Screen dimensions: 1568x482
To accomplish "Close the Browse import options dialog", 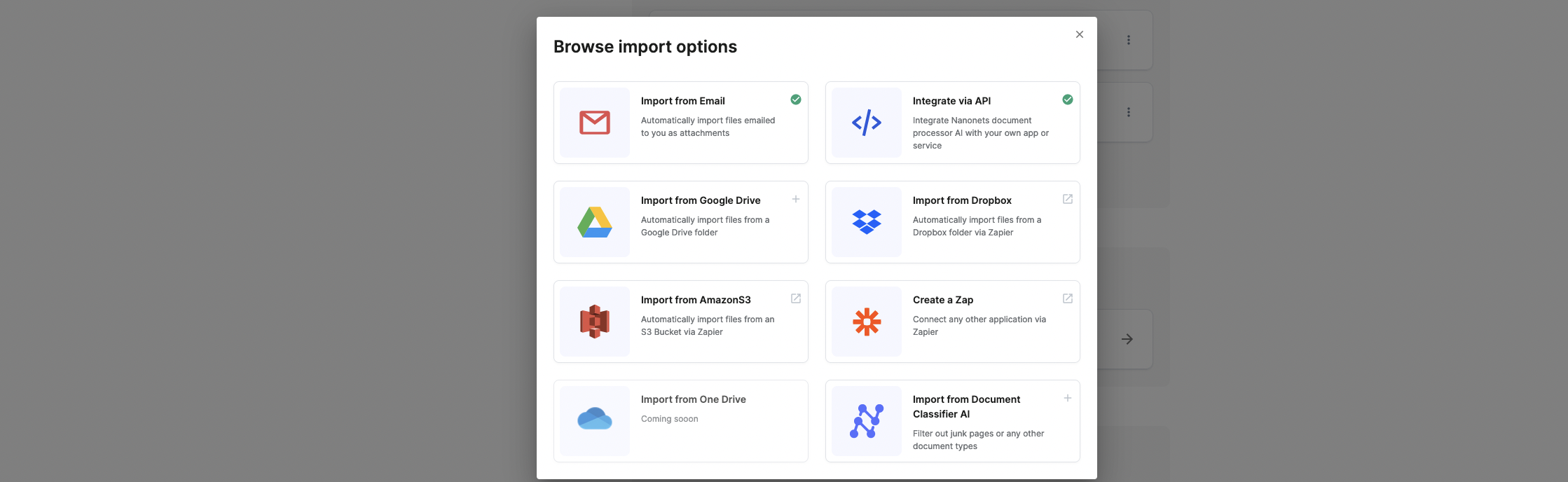I will [x=1079, y=34].
